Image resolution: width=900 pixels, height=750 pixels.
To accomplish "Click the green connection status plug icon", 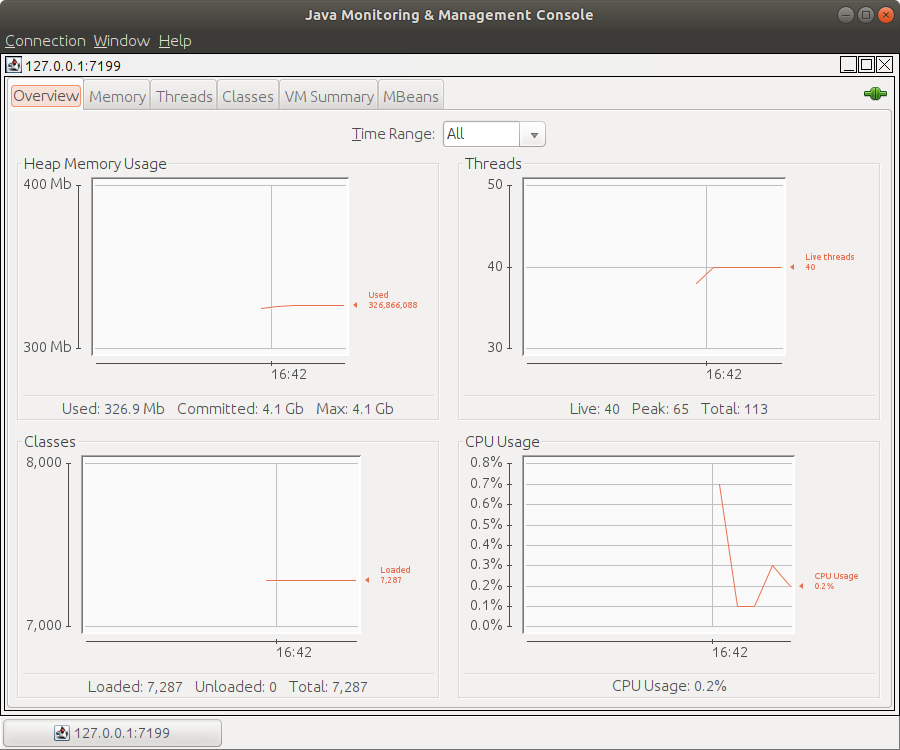I will 875,94.
